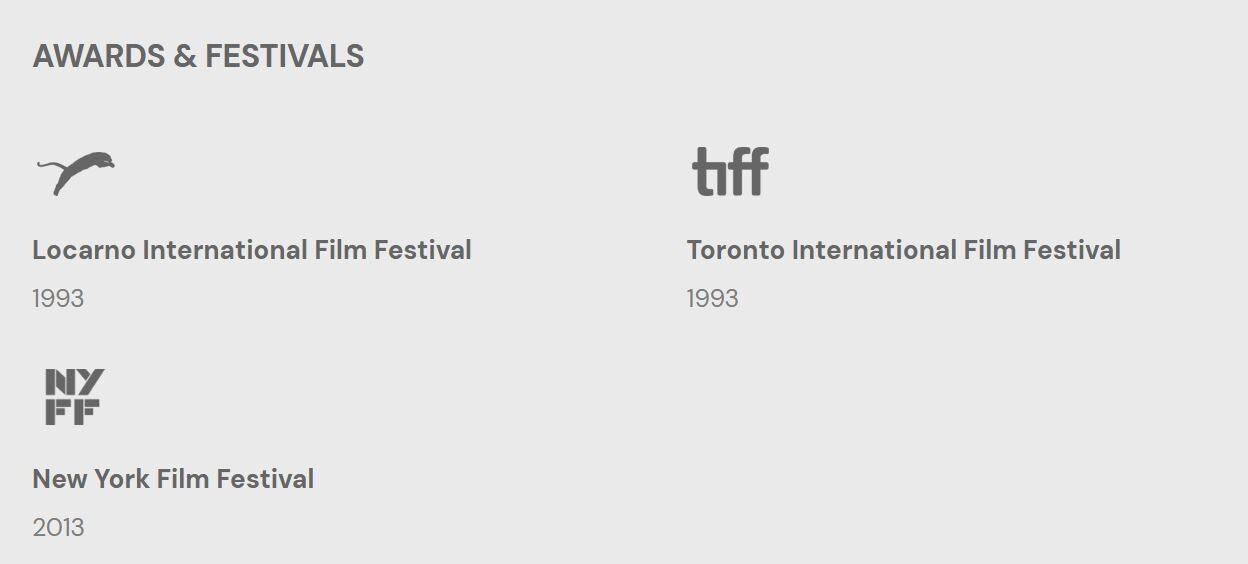This screenshot has height=564, width=1248.
Task: Click the TIFF logo
Action: [730, 171]
